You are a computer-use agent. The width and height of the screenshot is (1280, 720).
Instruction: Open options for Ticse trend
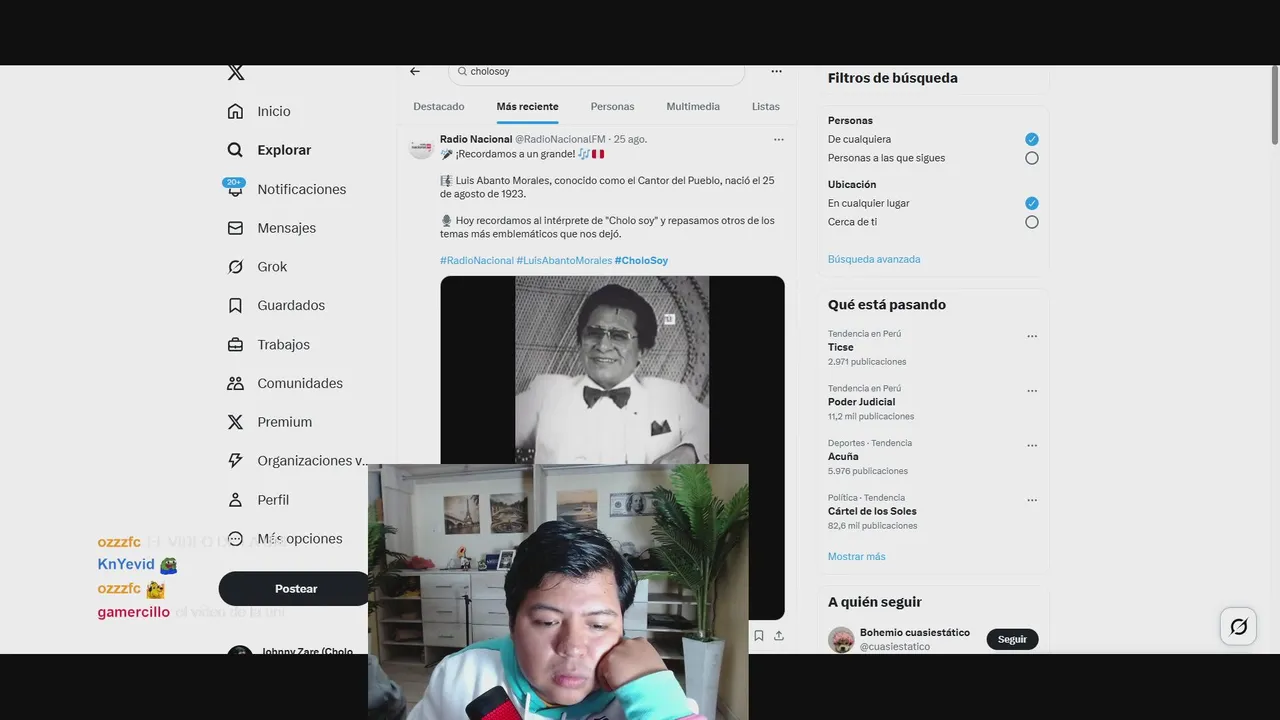tap(1032, 336)
